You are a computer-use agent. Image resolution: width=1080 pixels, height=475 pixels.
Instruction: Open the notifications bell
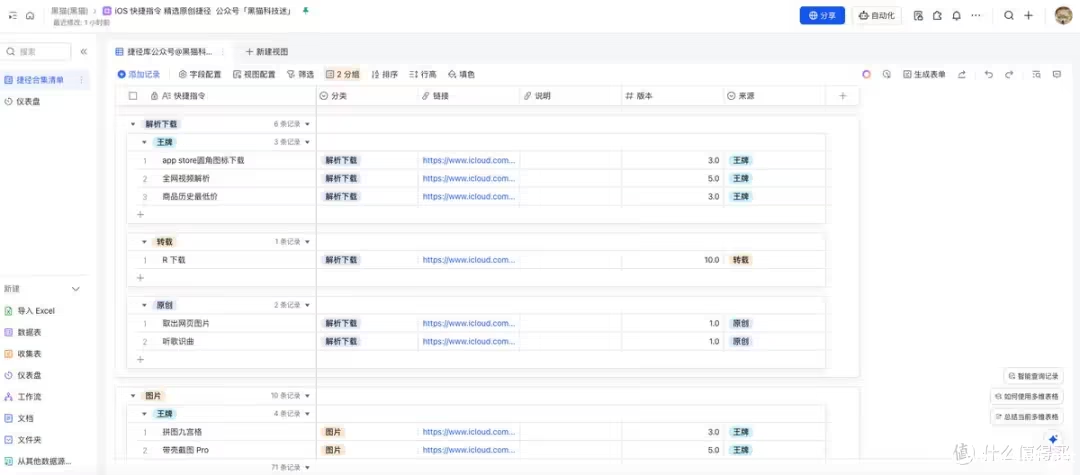point(956,16)
